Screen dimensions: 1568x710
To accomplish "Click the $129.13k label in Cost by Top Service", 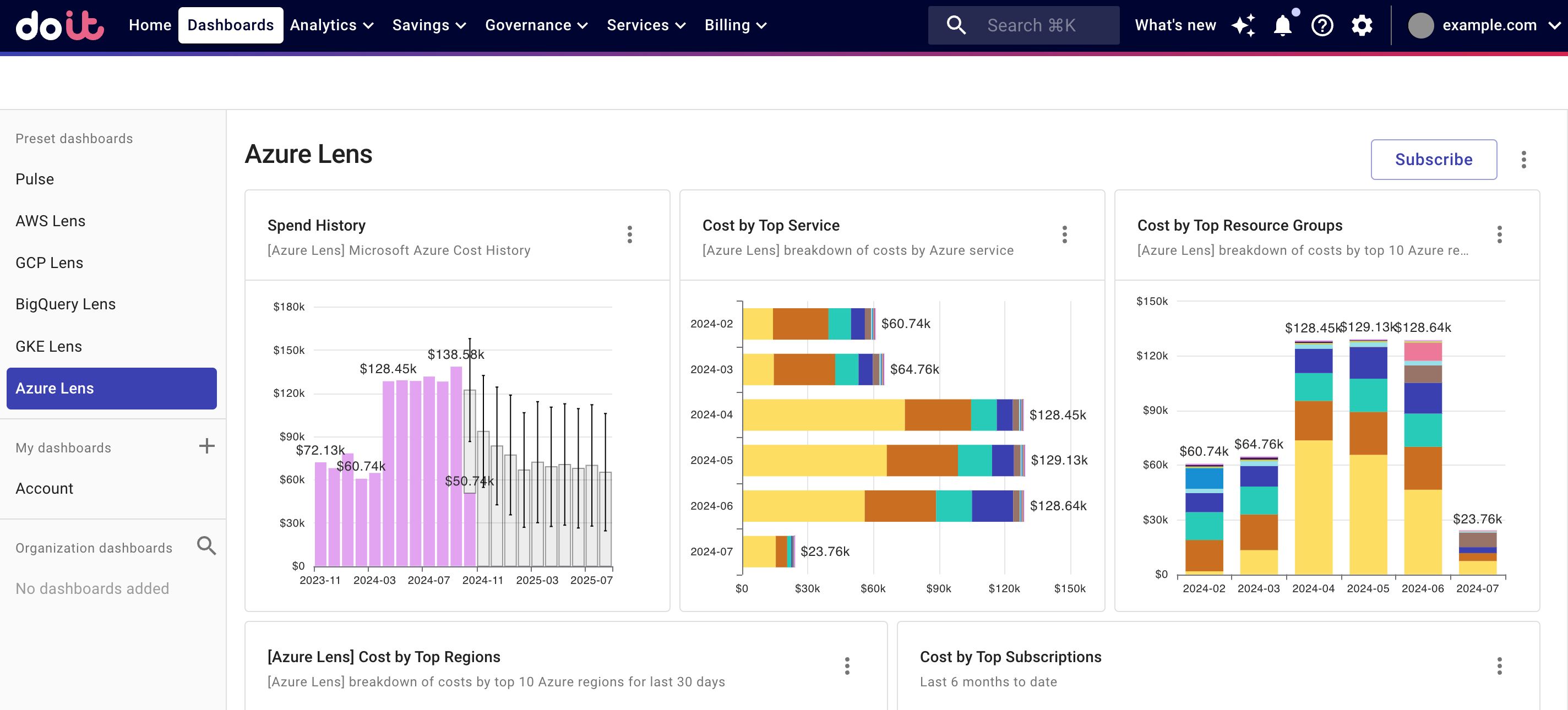I will pos(1059,460).
